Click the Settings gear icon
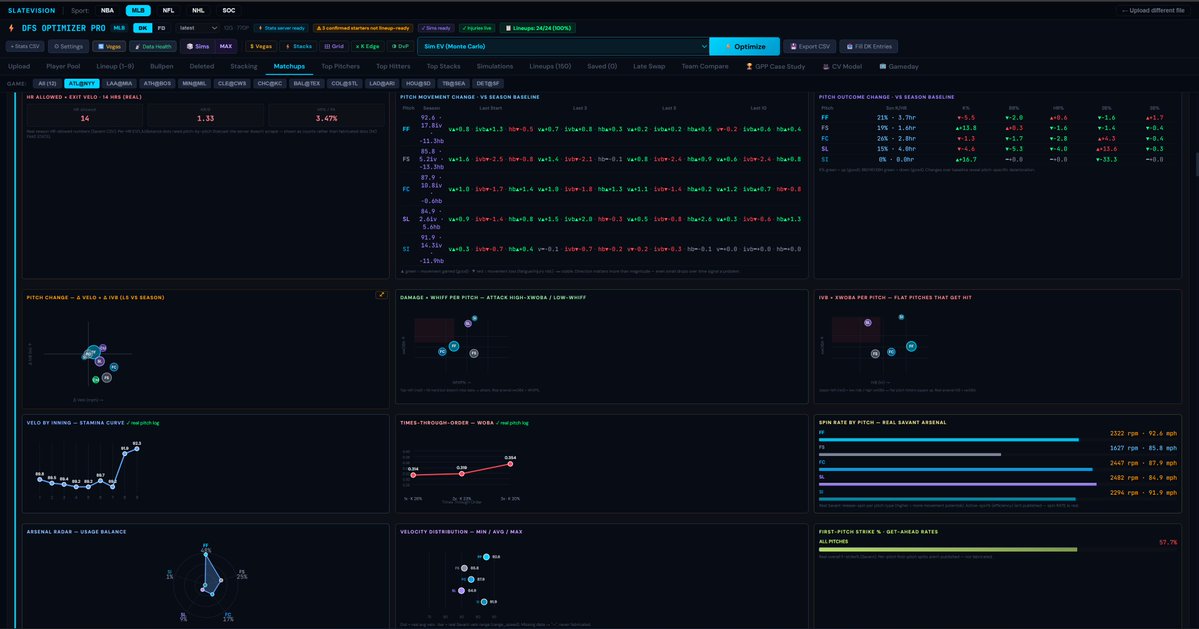 (56, 47)
